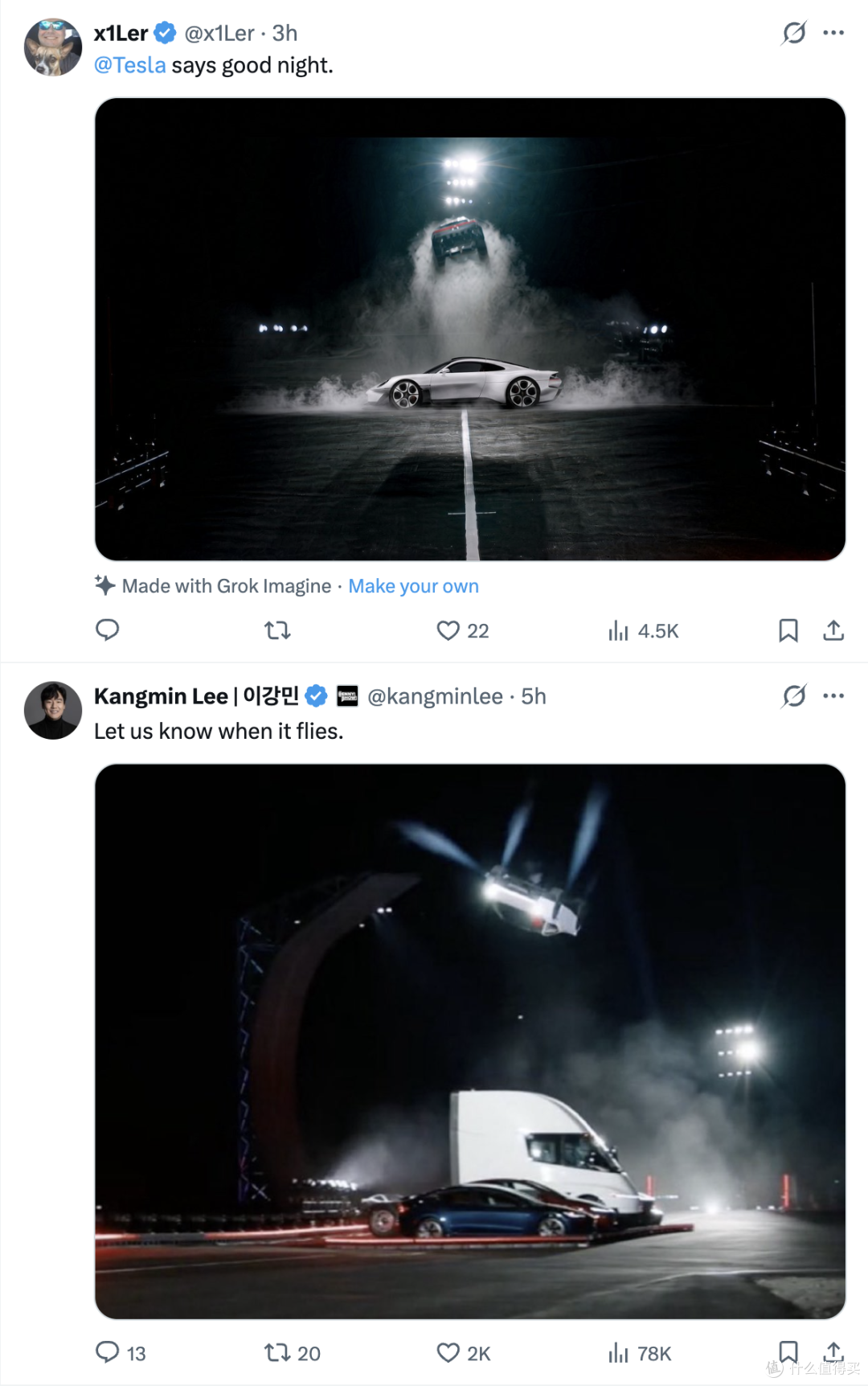Open the flying car image in Kangmin's post
This screenshot has height=1386, width=868.
pyautogui.click(x=470, y=1041)
